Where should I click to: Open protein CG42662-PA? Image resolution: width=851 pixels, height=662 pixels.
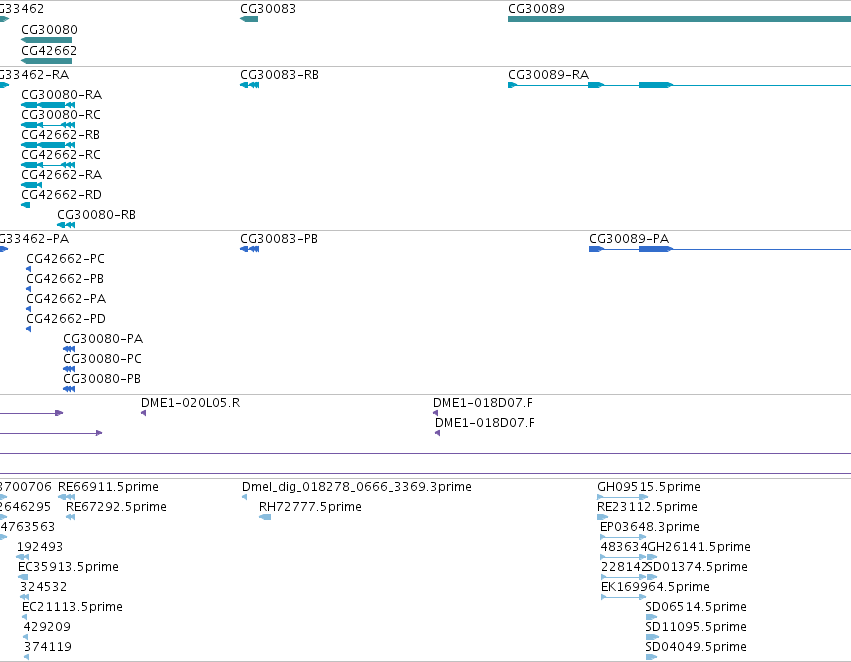coord(66,300)
